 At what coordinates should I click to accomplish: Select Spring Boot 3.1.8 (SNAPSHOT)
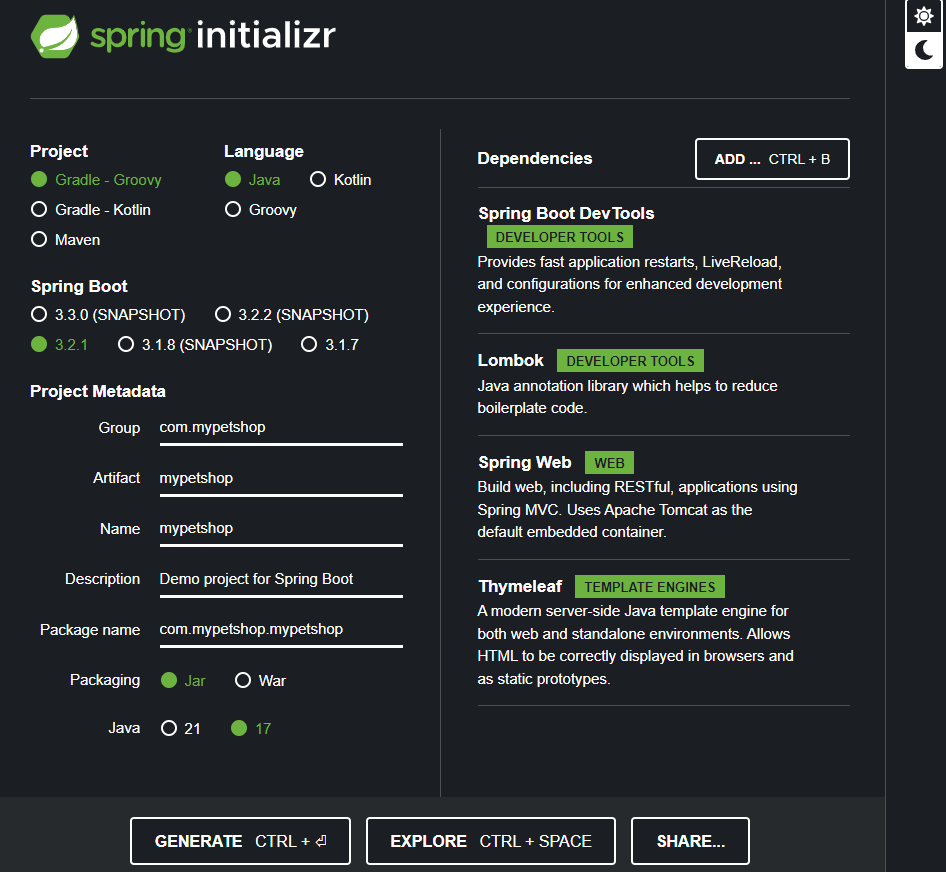point(195,345)
